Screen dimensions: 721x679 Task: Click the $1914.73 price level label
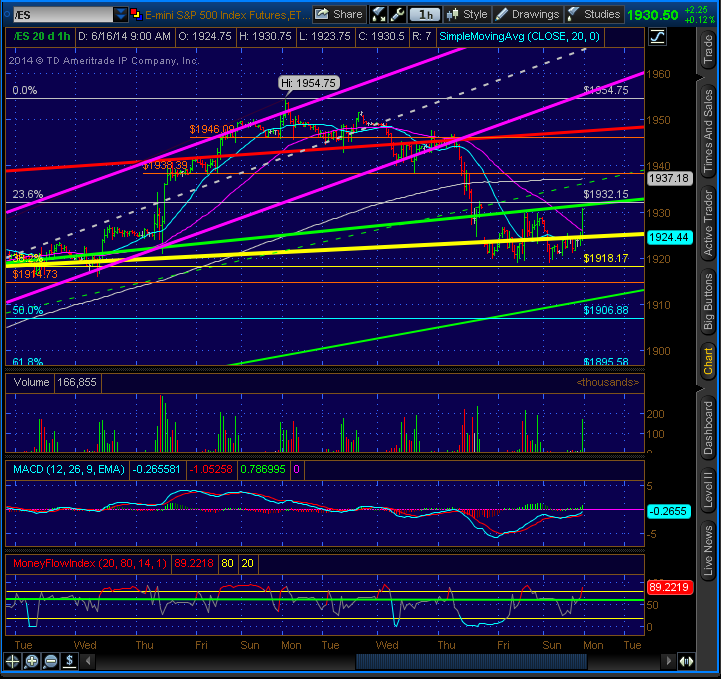pyautogui.click(x=35, y=274)
